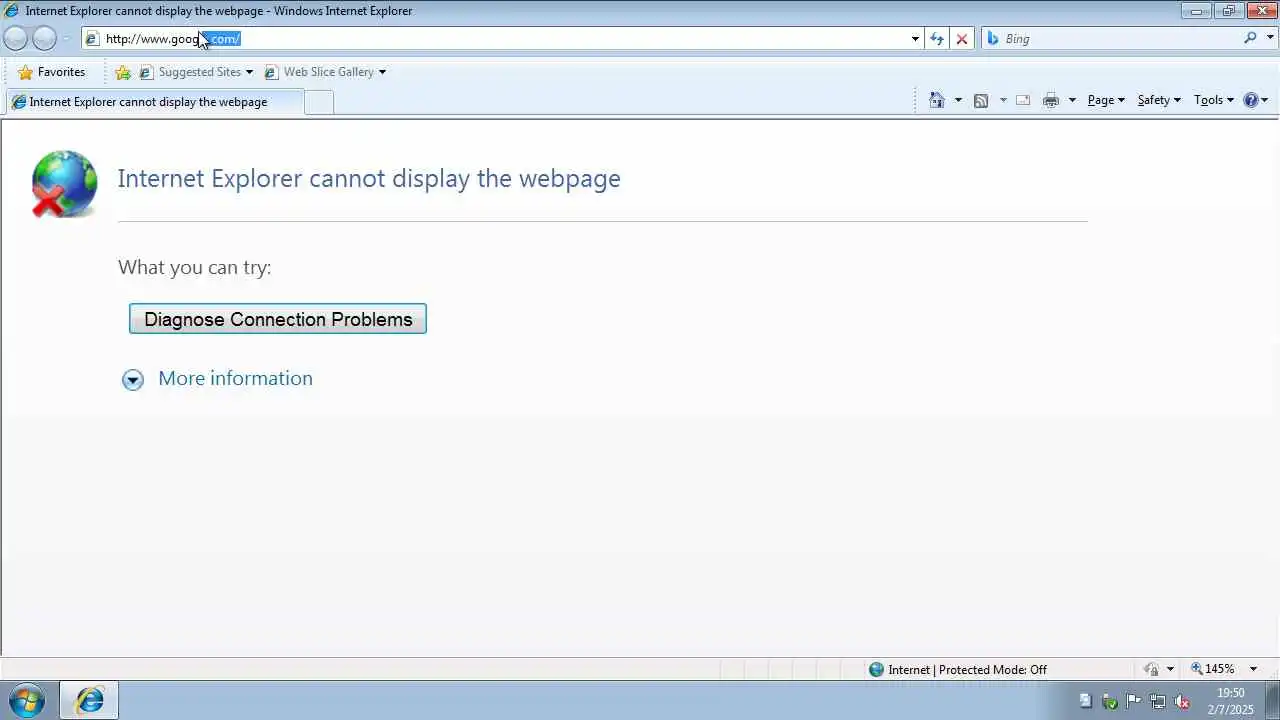Open the zoom level dropdown arrow
This screenshot has height=720, width=1280.
pos(1253,669)
